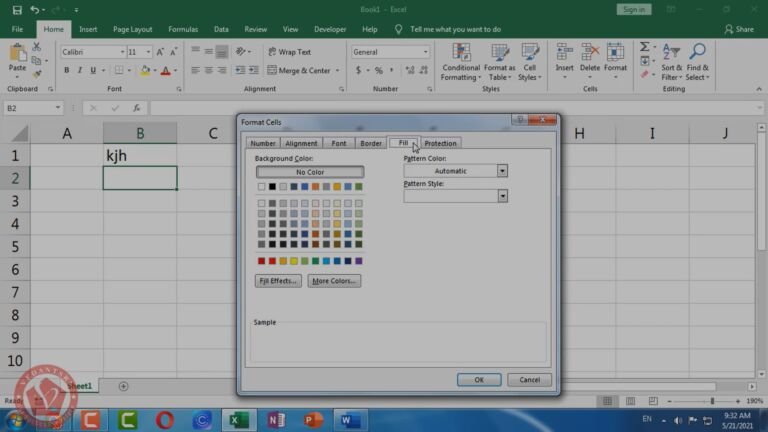
Task: Click the More Colors button
Action: (334, 281)
